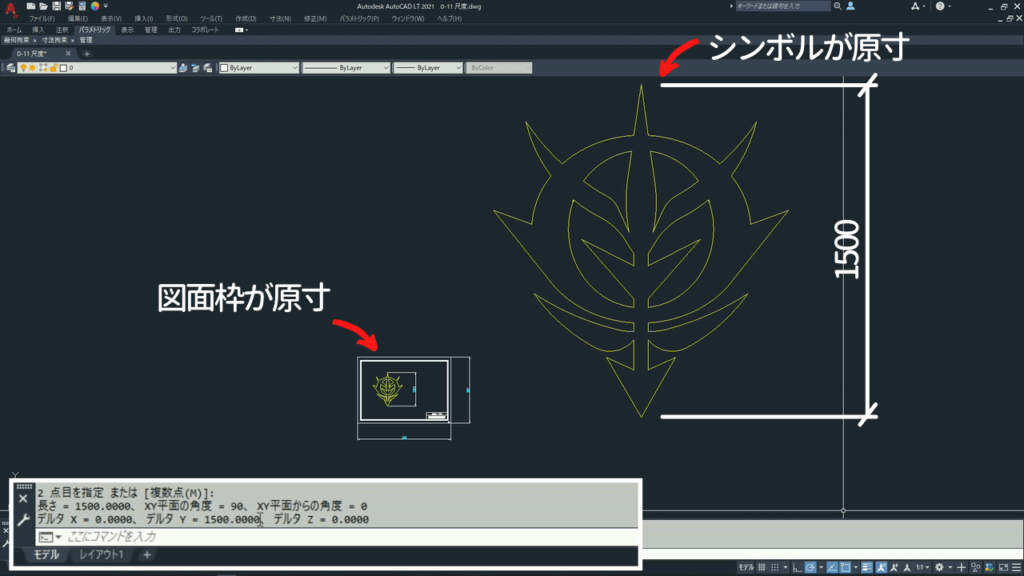
Task: Click the モデル space button in status bar
Action: point(746,568)
